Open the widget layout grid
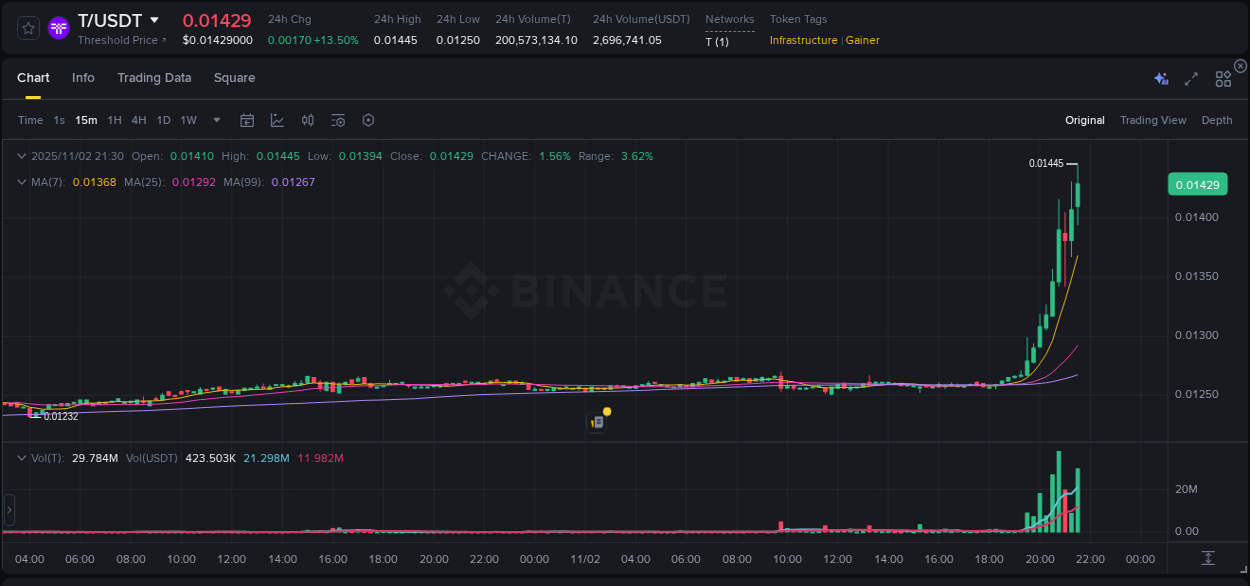 [x=1222, y=78]
